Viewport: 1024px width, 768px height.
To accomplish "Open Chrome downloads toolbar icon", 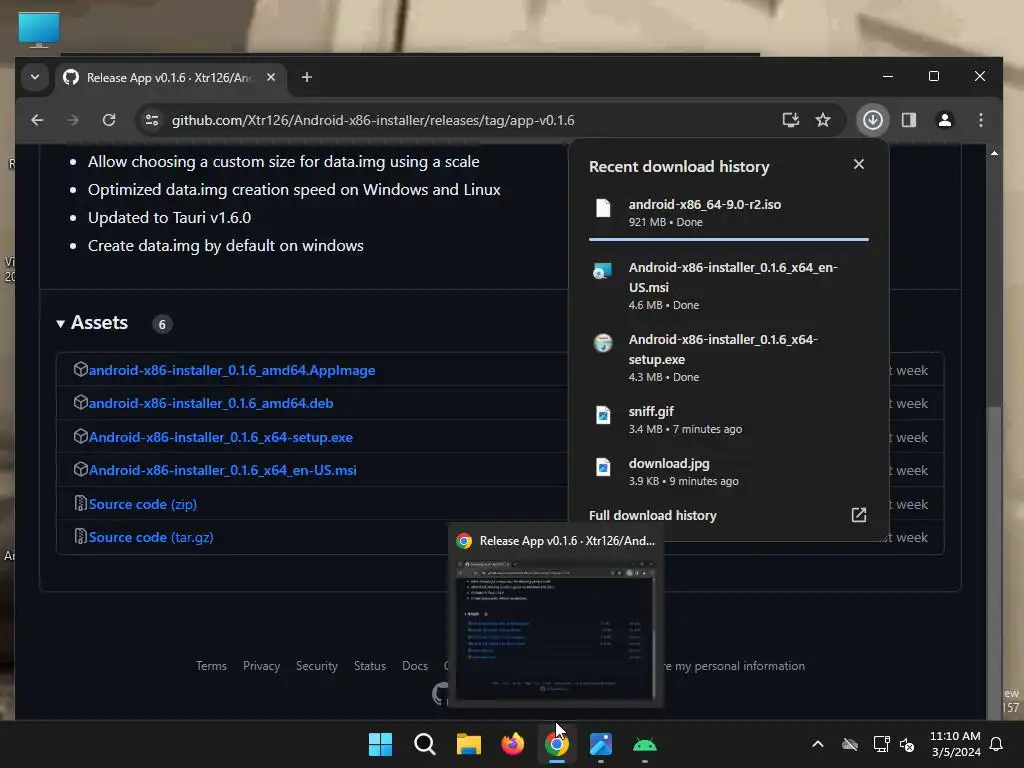I will [872, 120].
